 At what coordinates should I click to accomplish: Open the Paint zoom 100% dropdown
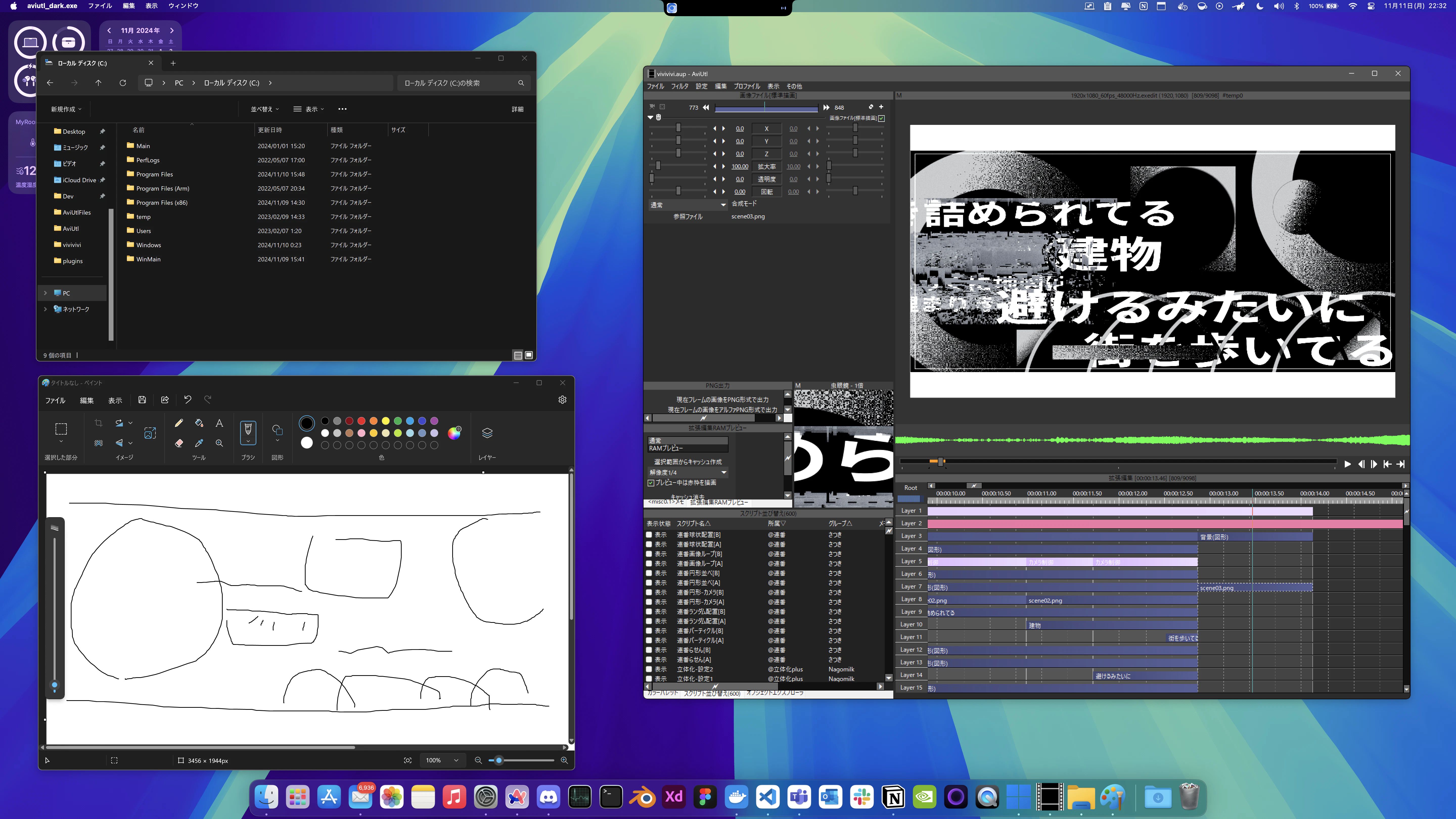pyautogui.click(x=443, y=760)
